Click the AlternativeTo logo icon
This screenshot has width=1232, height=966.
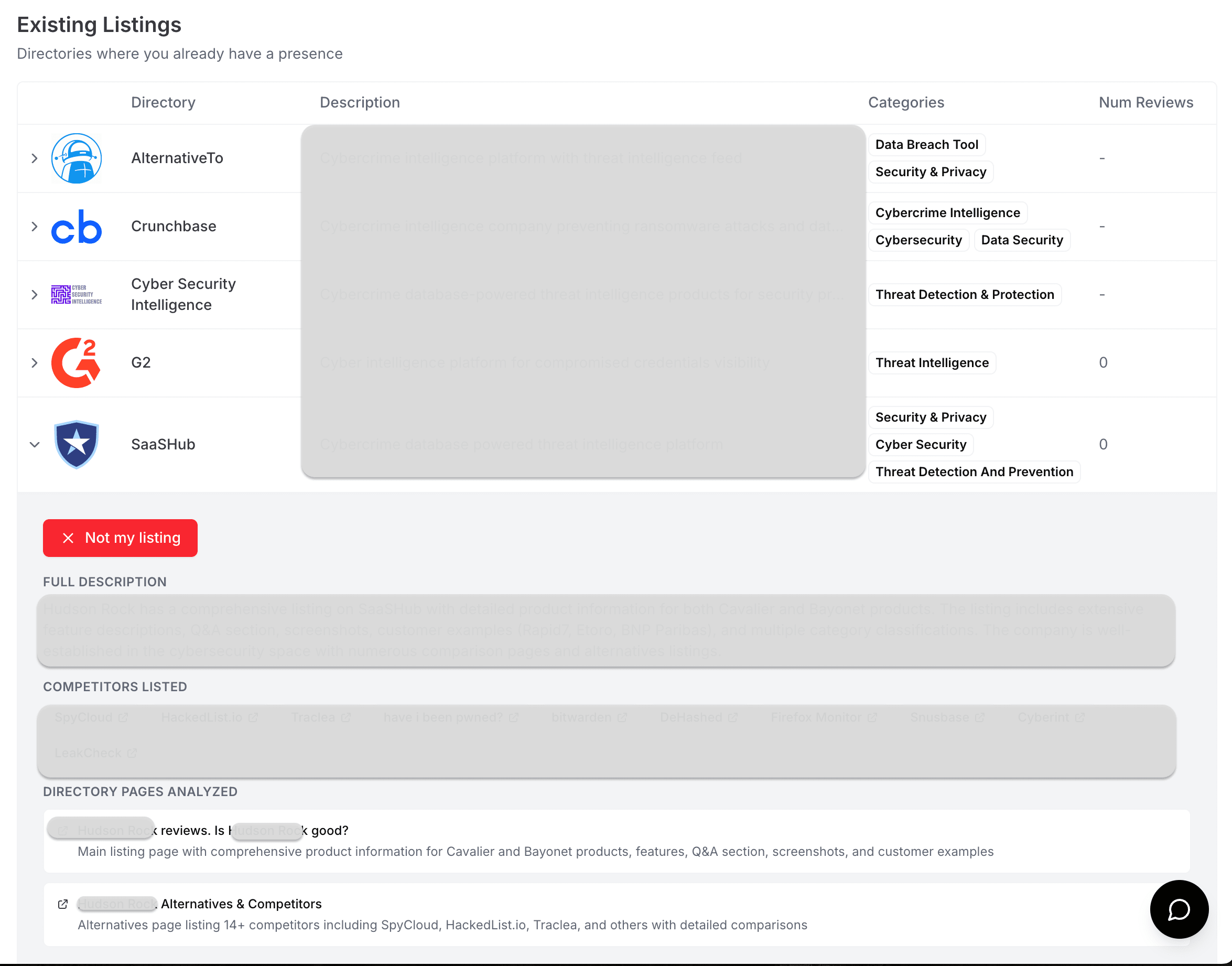tap(77, 159)
